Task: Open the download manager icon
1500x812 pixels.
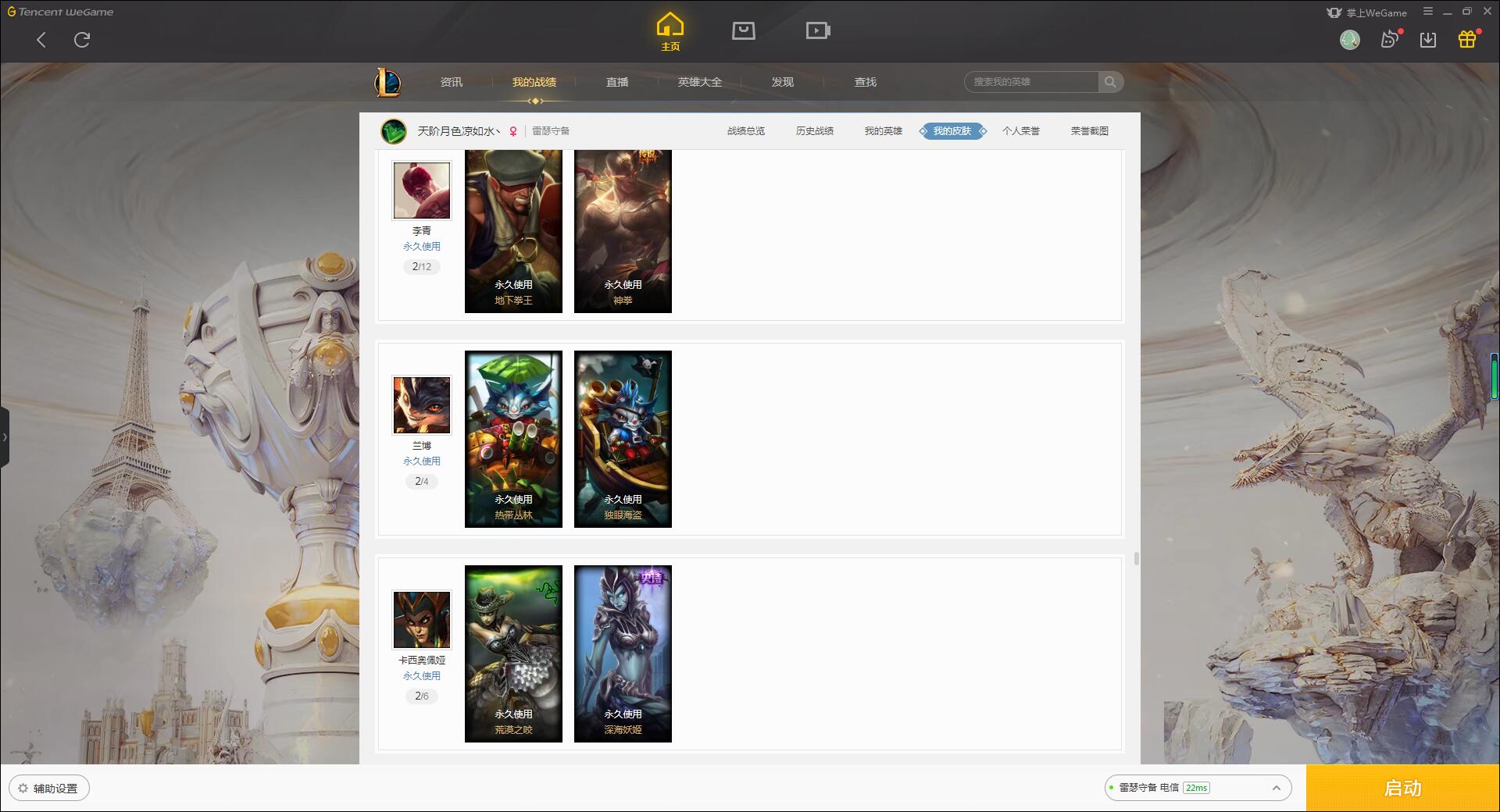Action: coord(1428,40)
